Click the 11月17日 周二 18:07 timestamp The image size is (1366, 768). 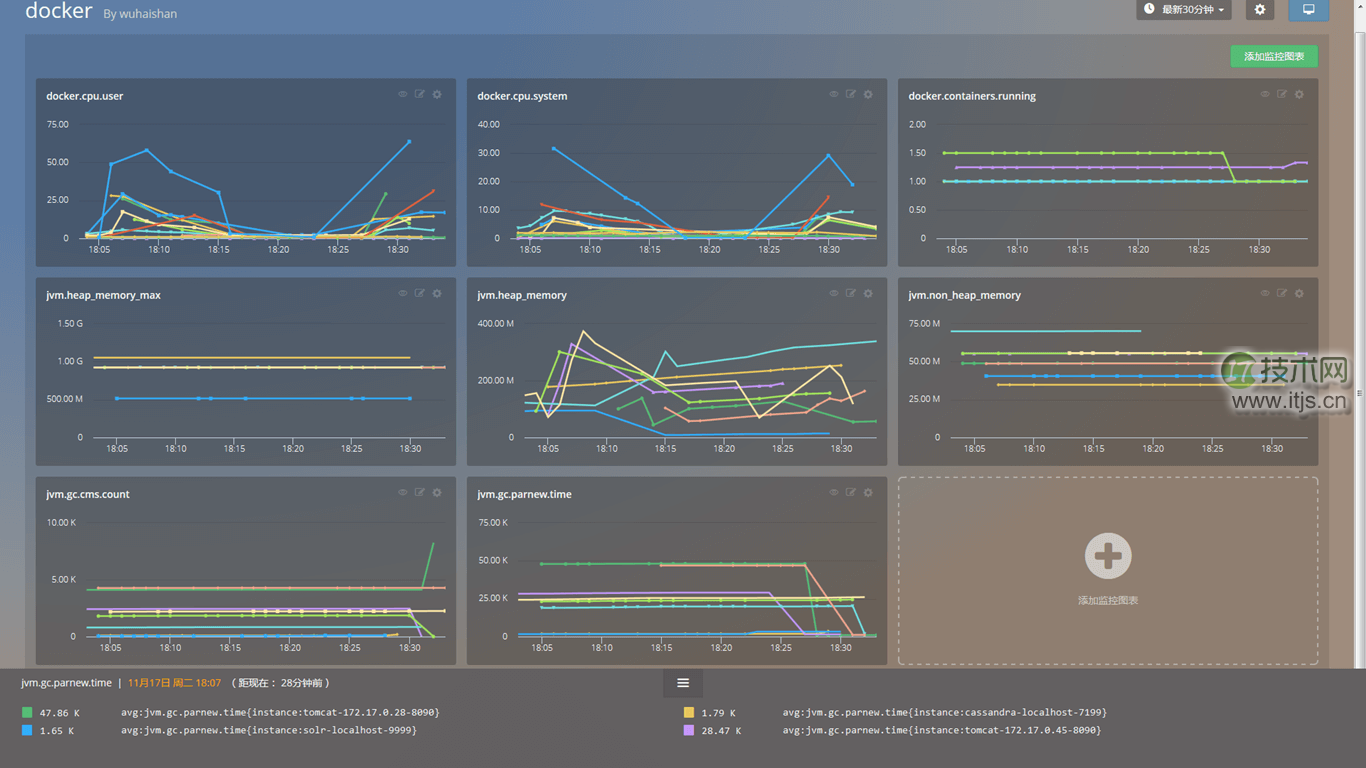[174, 683]
